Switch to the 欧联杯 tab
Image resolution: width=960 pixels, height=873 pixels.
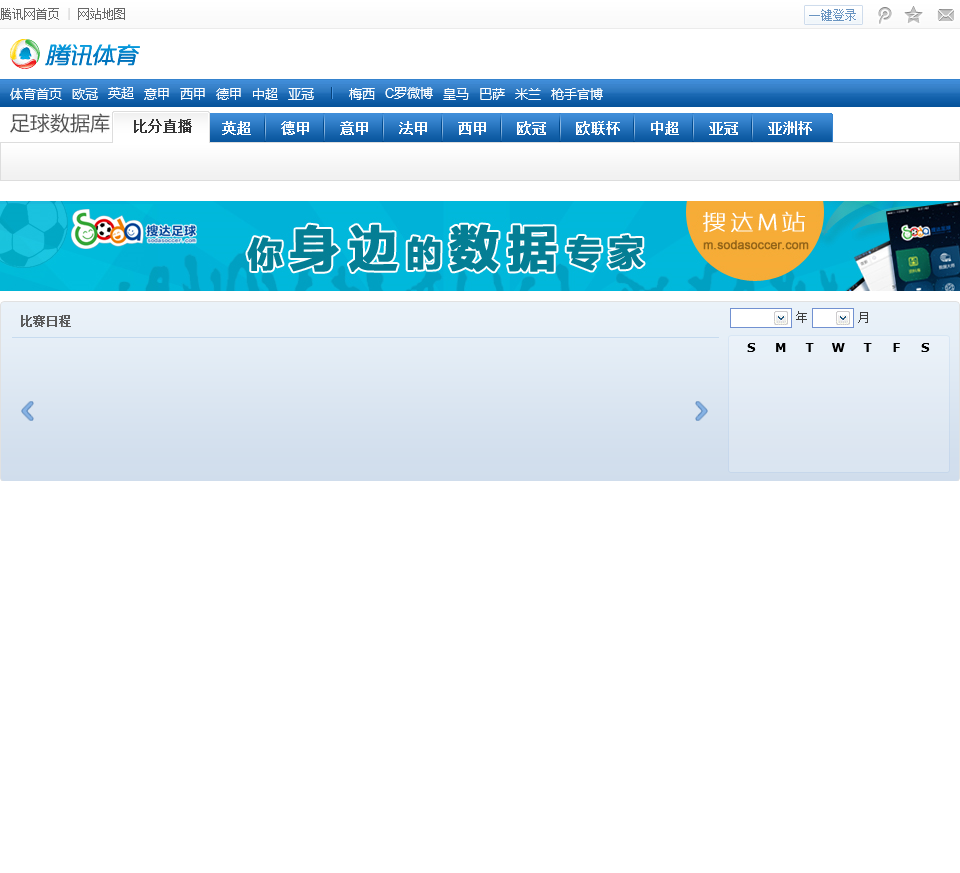point(598,128)
